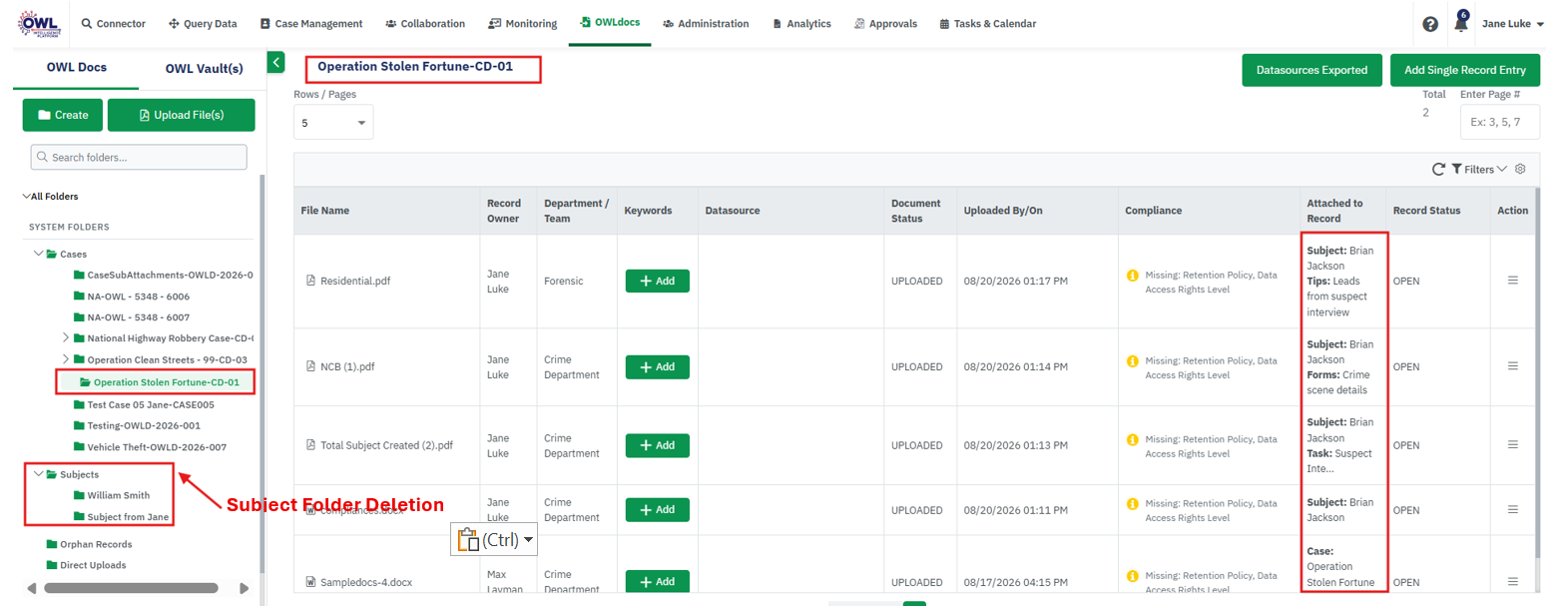This screenshot has height=606, width=1568.
Task: Click compliance warning icon for Total Subject Created (2).pdf
Action: [1132, 439]
